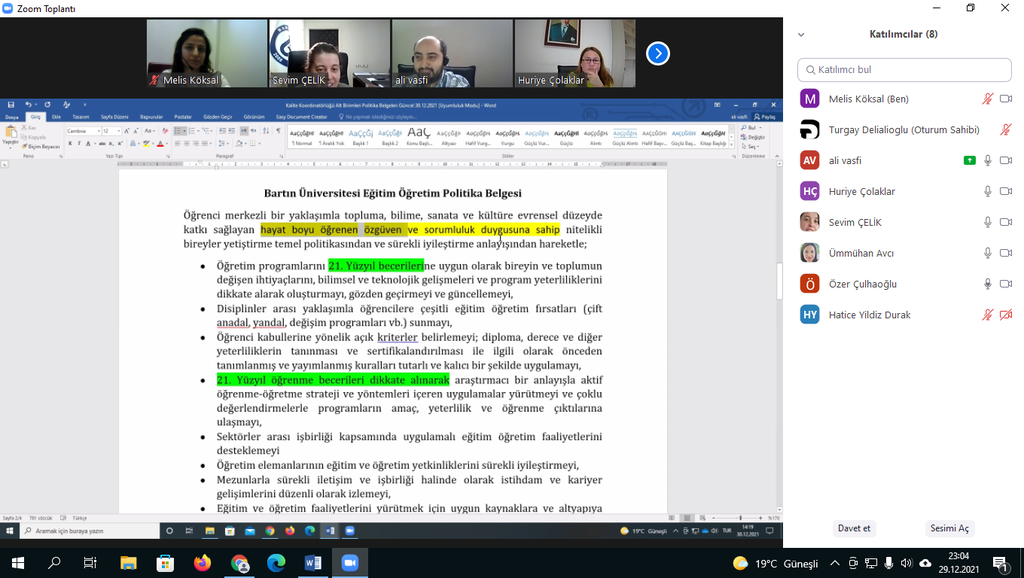Click the next video gallery arrow
This screenshot has width=1024, height=578.
(x=657, y=53)
